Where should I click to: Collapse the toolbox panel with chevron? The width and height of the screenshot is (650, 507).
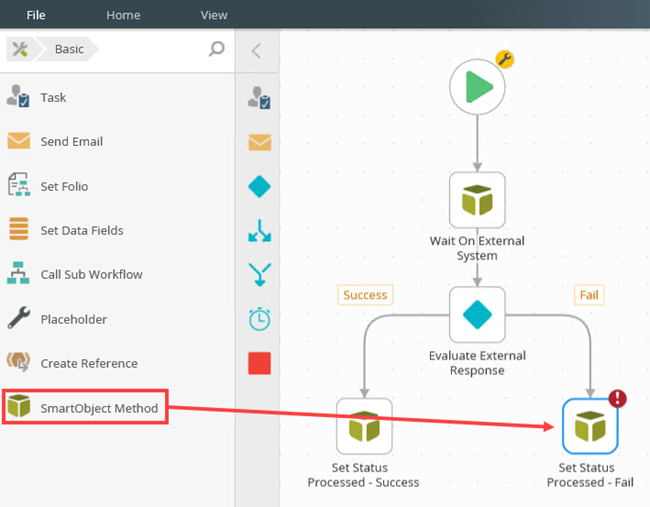point(256,51)
